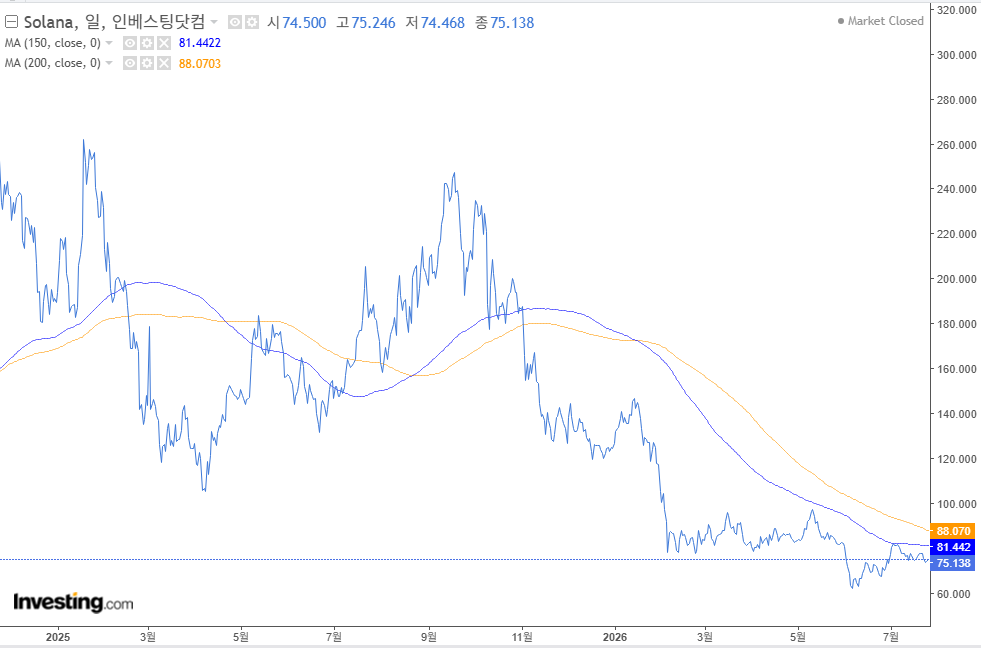The width and height of the screenshot is (981, 648).
Task: Click the close price 75.138 in header
Action: pos(512,23)
